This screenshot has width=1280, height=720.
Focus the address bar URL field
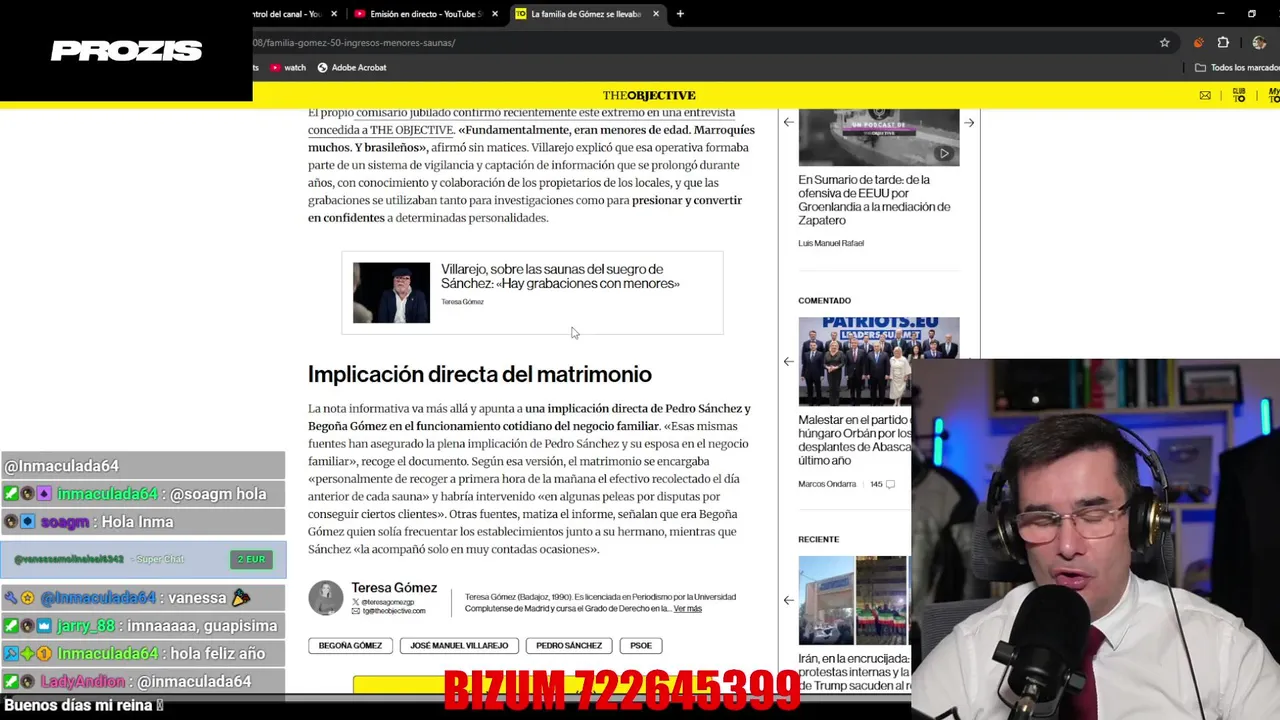point(700,43)
